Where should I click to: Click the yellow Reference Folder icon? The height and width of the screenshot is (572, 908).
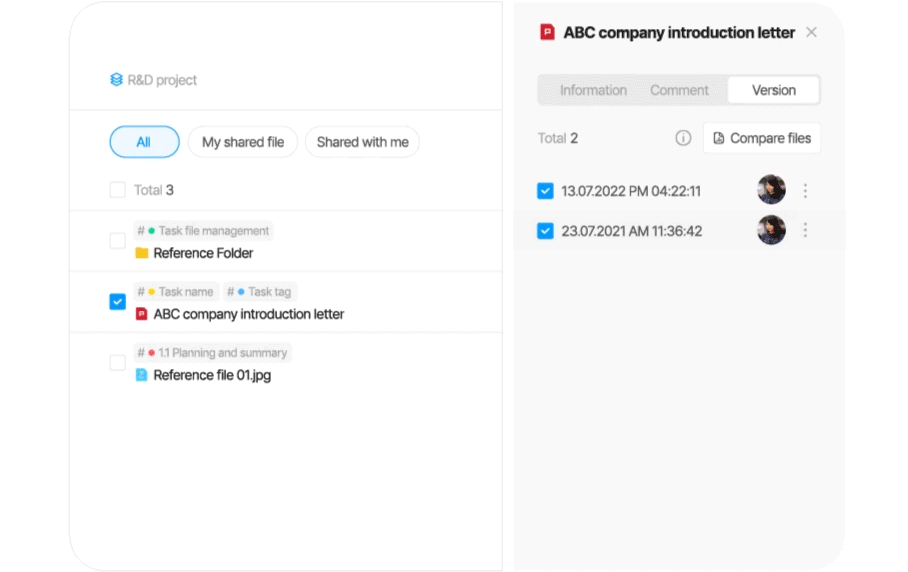click(x=142, y=253)
